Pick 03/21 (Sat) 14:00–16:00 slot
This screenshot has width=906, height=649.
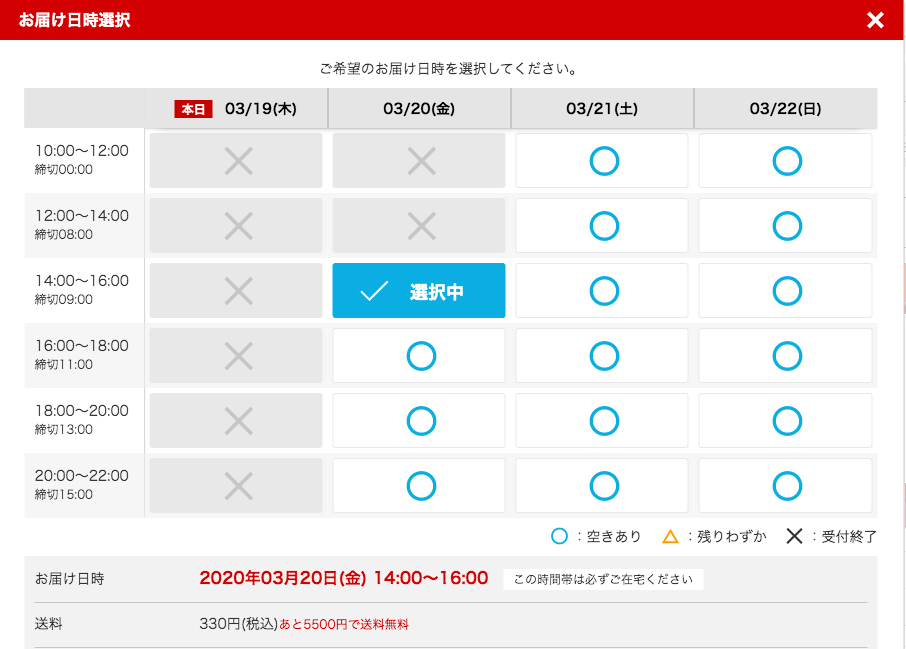pyautogui.click(x=603, y=291)
